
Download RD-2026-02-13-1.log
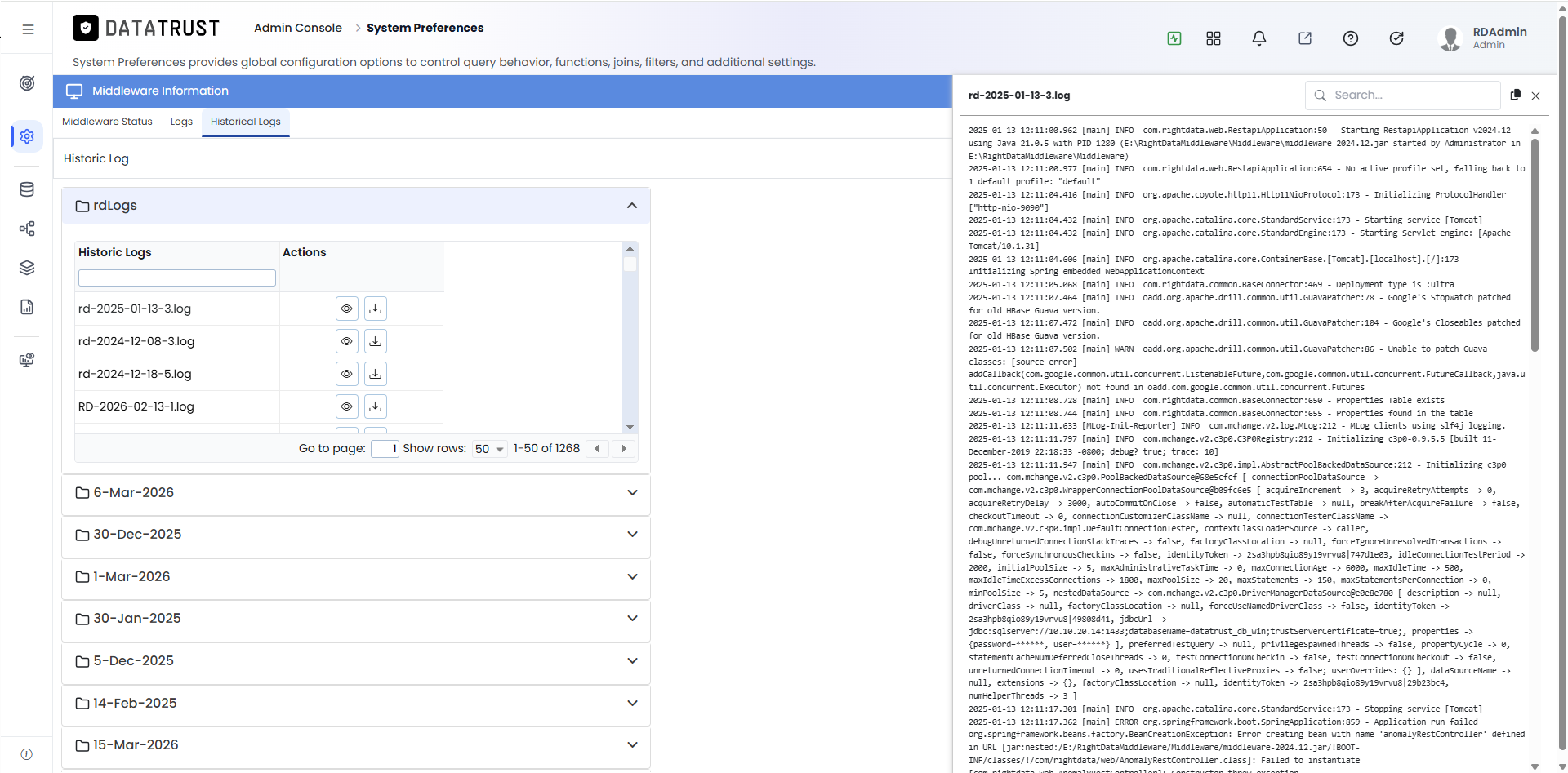[376, 406]
